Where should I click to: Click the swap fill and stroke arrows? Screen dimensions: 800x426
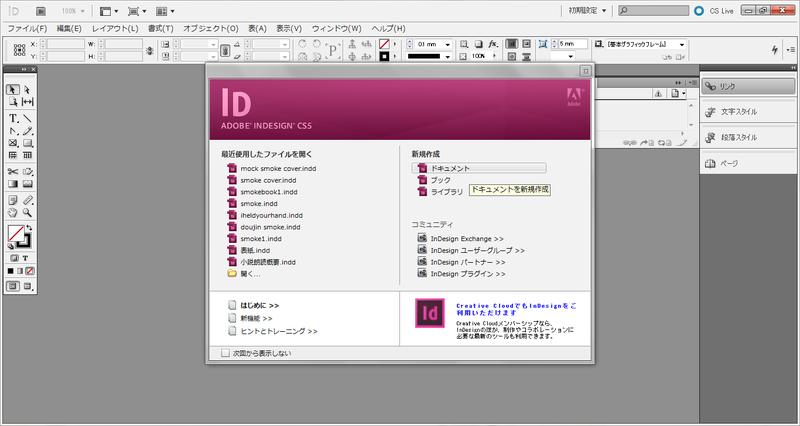(29, 228)
